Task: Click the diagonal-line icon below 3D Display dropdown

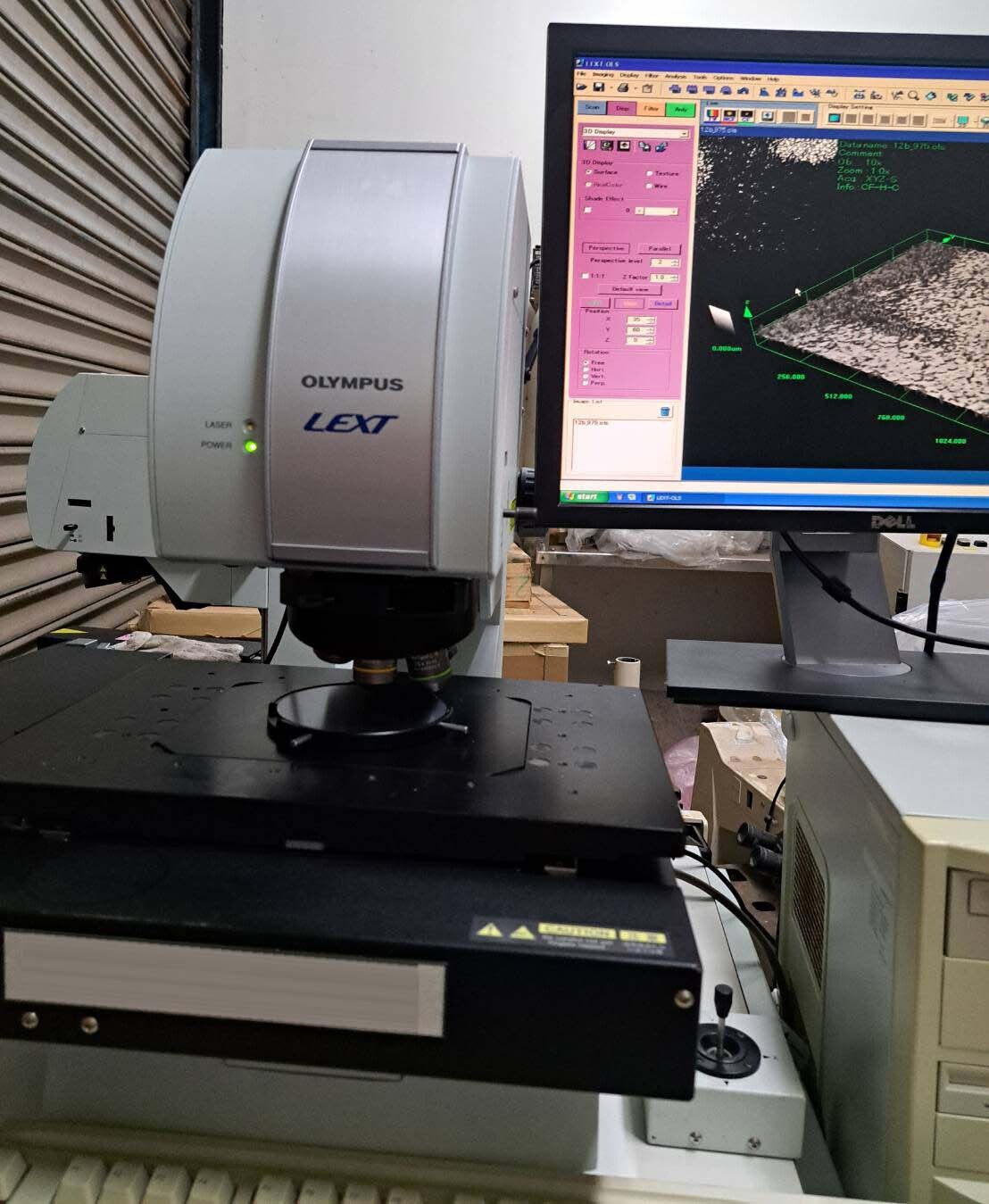Action: pos(590,145)
